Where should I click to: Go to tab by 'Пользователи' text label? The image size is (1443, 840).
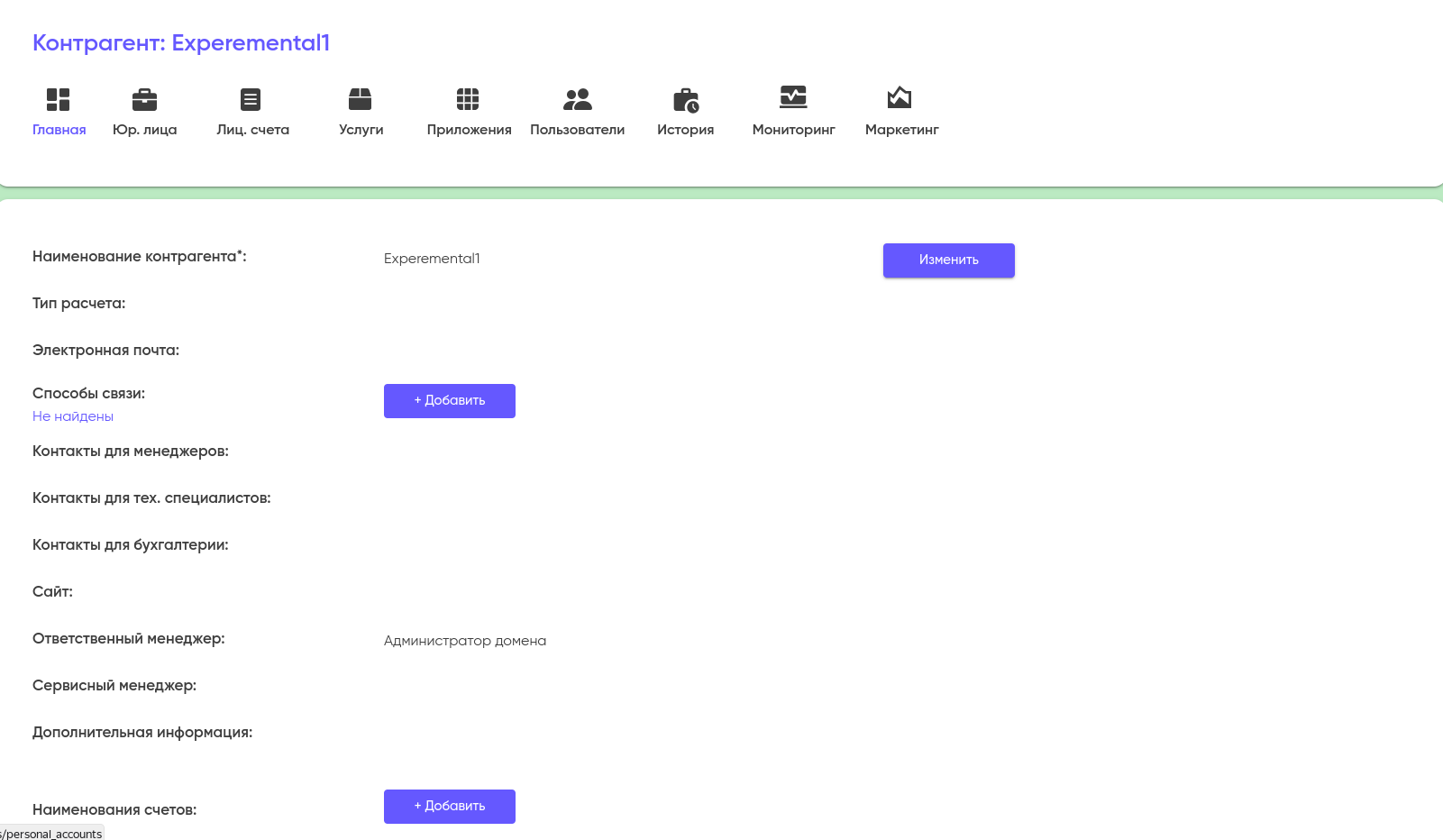(577, 130)
